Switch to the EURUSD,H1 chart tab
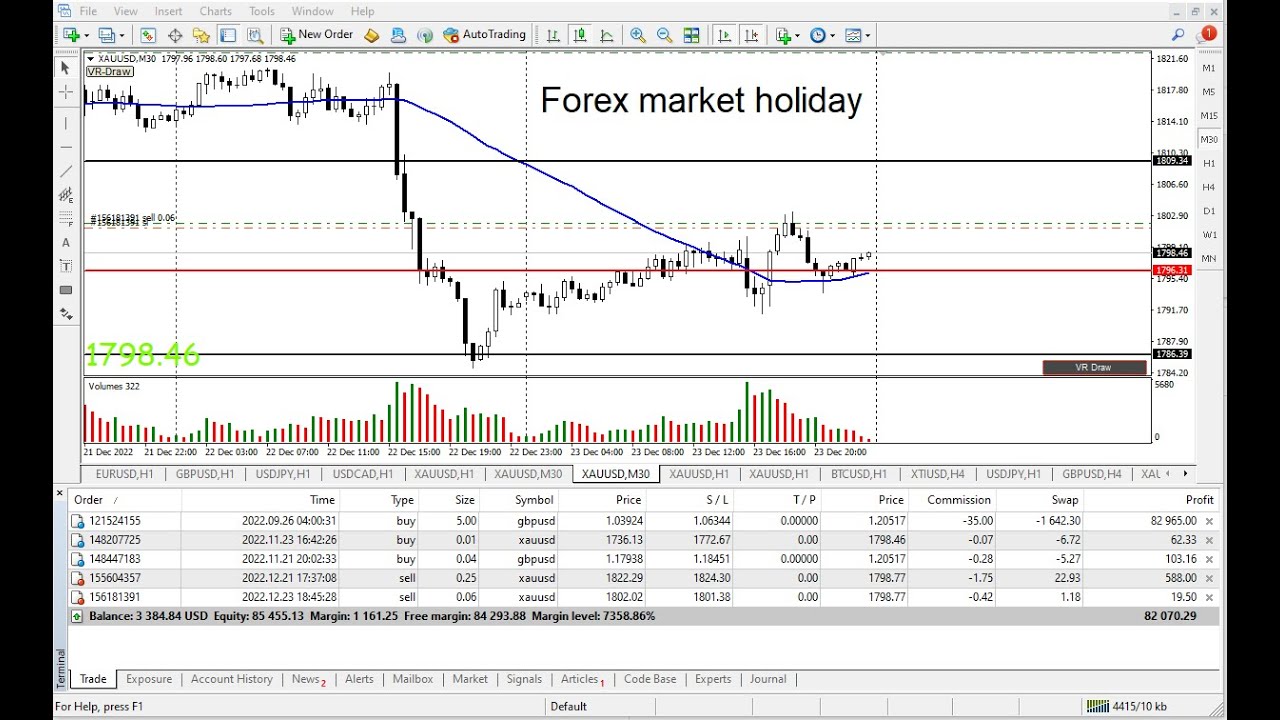 click(124, 474)
